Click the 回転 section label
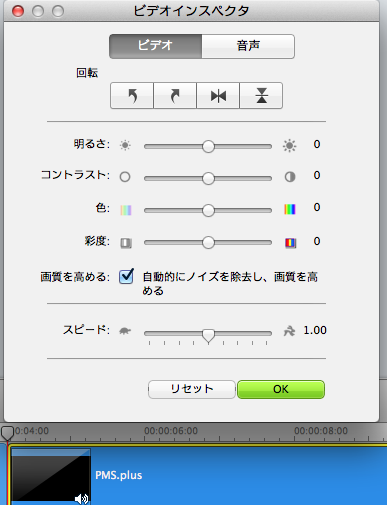 click(x=87, y=73)
